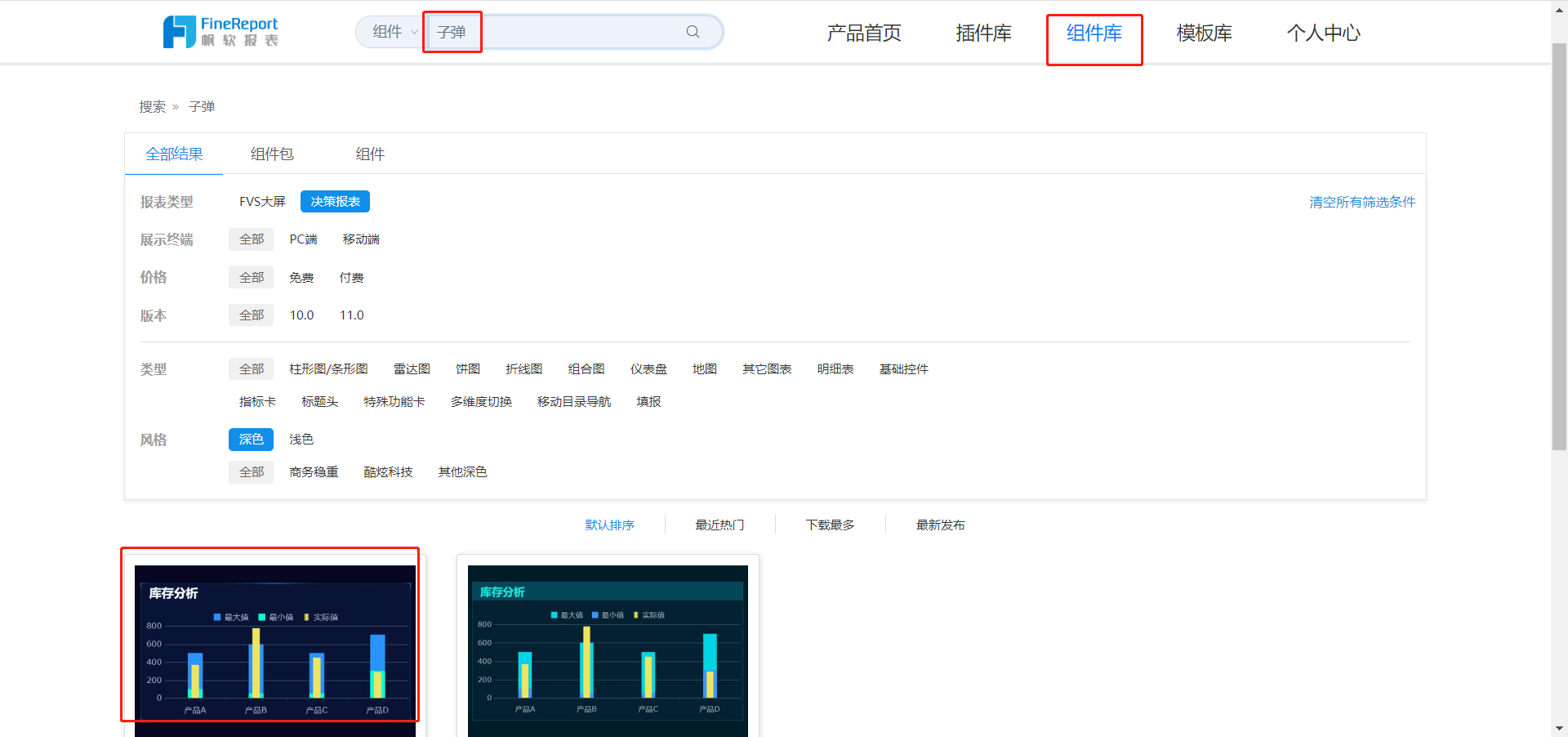The image size is (1568, 737).
Task: Filter style by 酷炫科技
Action: click(388, 472)
